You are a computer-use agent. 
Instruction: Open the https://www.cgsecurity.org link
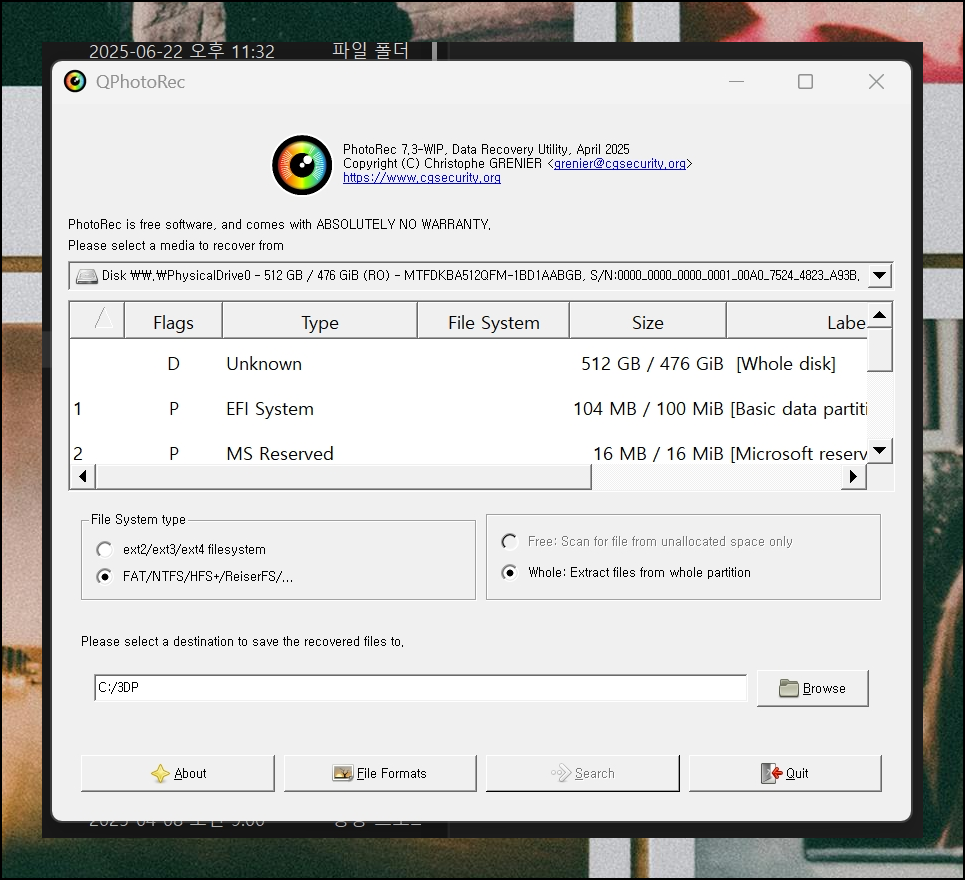pyautogui.click(x=422, y=178)
